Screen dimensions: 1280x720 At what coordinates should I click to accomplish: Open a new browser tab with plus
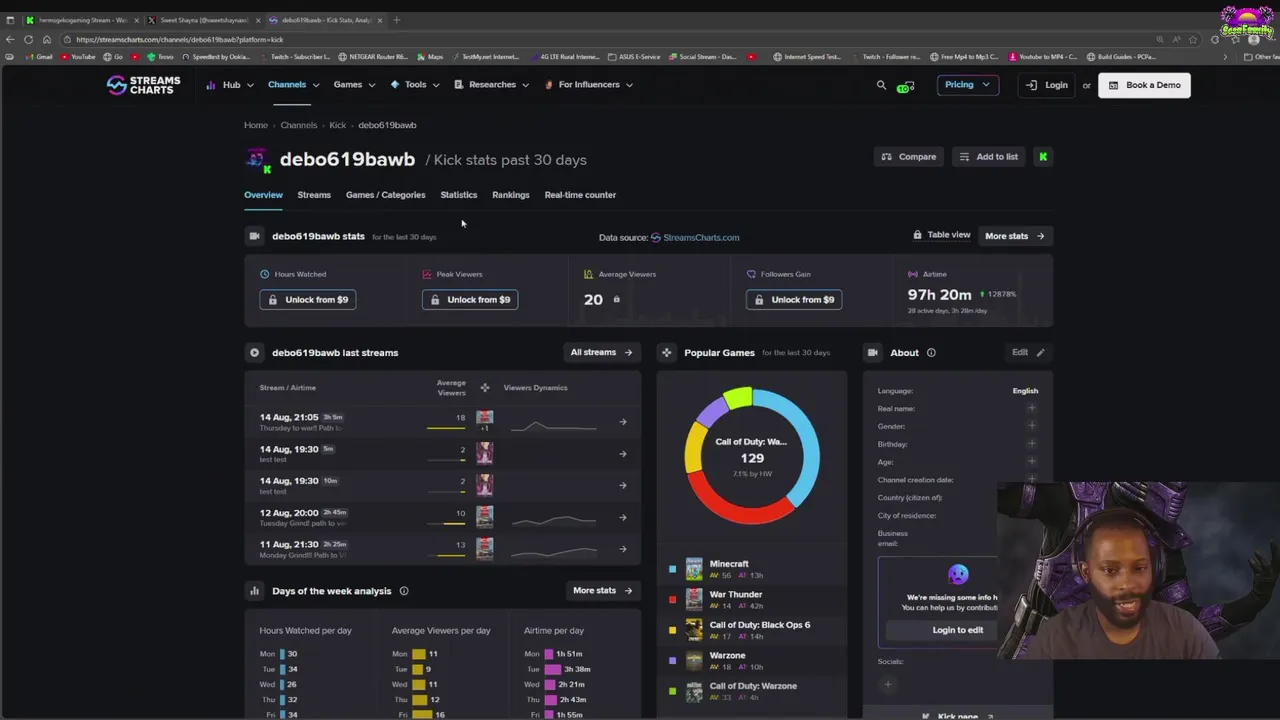point(396,20)
